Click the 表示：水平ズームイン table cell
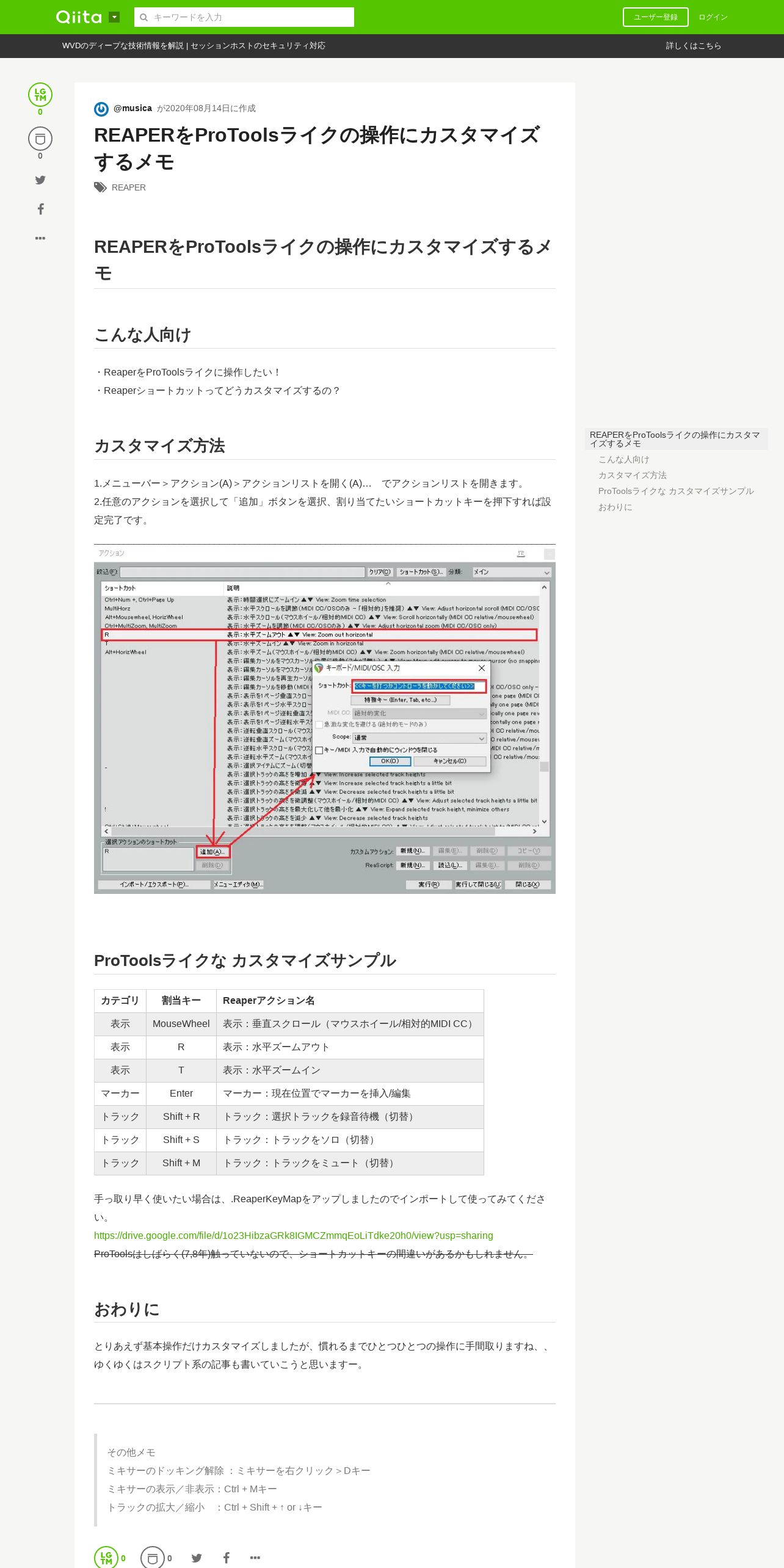This screenshot has height=1568, width=784. [350, 1070]
